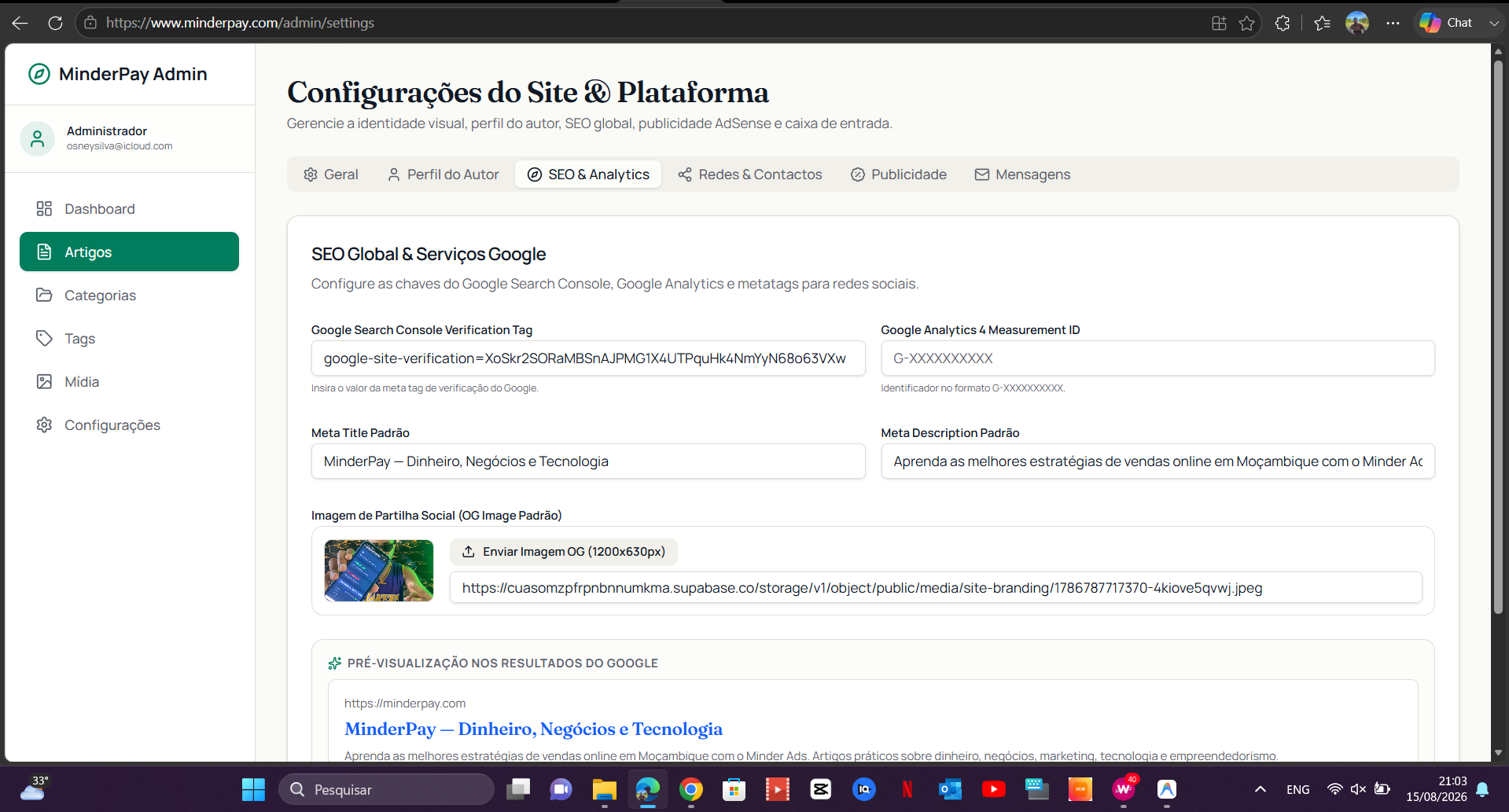The height and width of the screenshot is (812, 1509).
Task: Go to Categorias in the sidebar
Action: pyautogui.click(x=129, y=296)
